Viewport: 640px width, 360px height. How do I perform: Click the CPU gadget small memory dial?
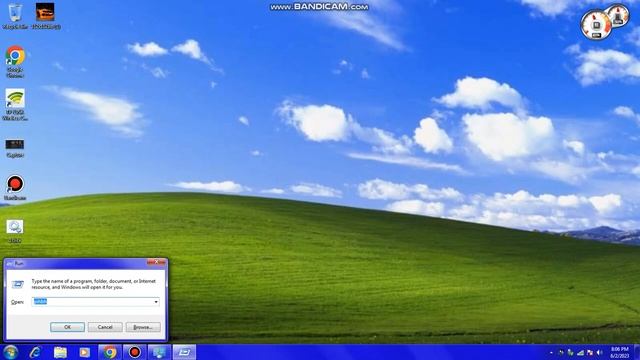pyautogui.click(x=618, y=15)
